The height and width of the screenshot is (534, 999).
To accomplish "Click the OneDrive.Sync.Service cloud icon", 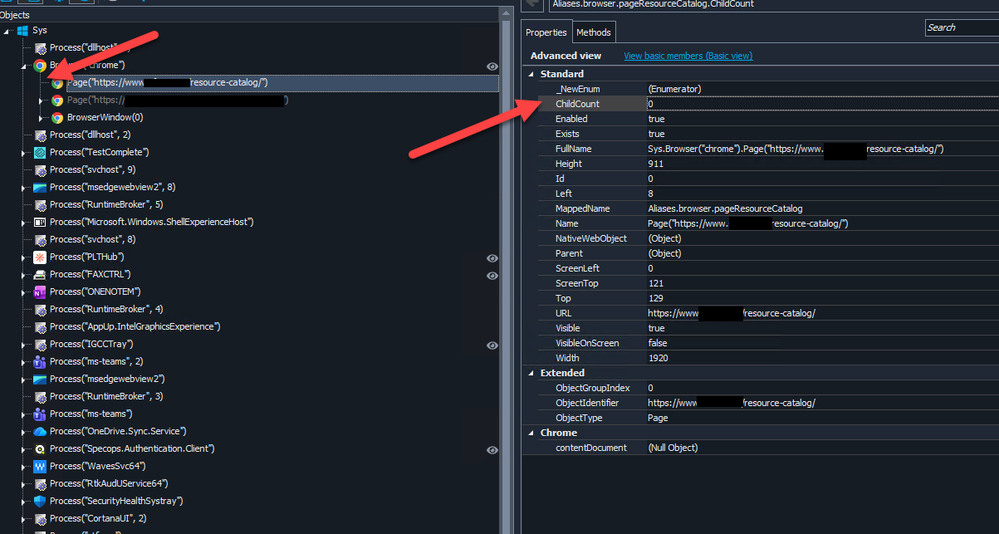I will 40,431.
